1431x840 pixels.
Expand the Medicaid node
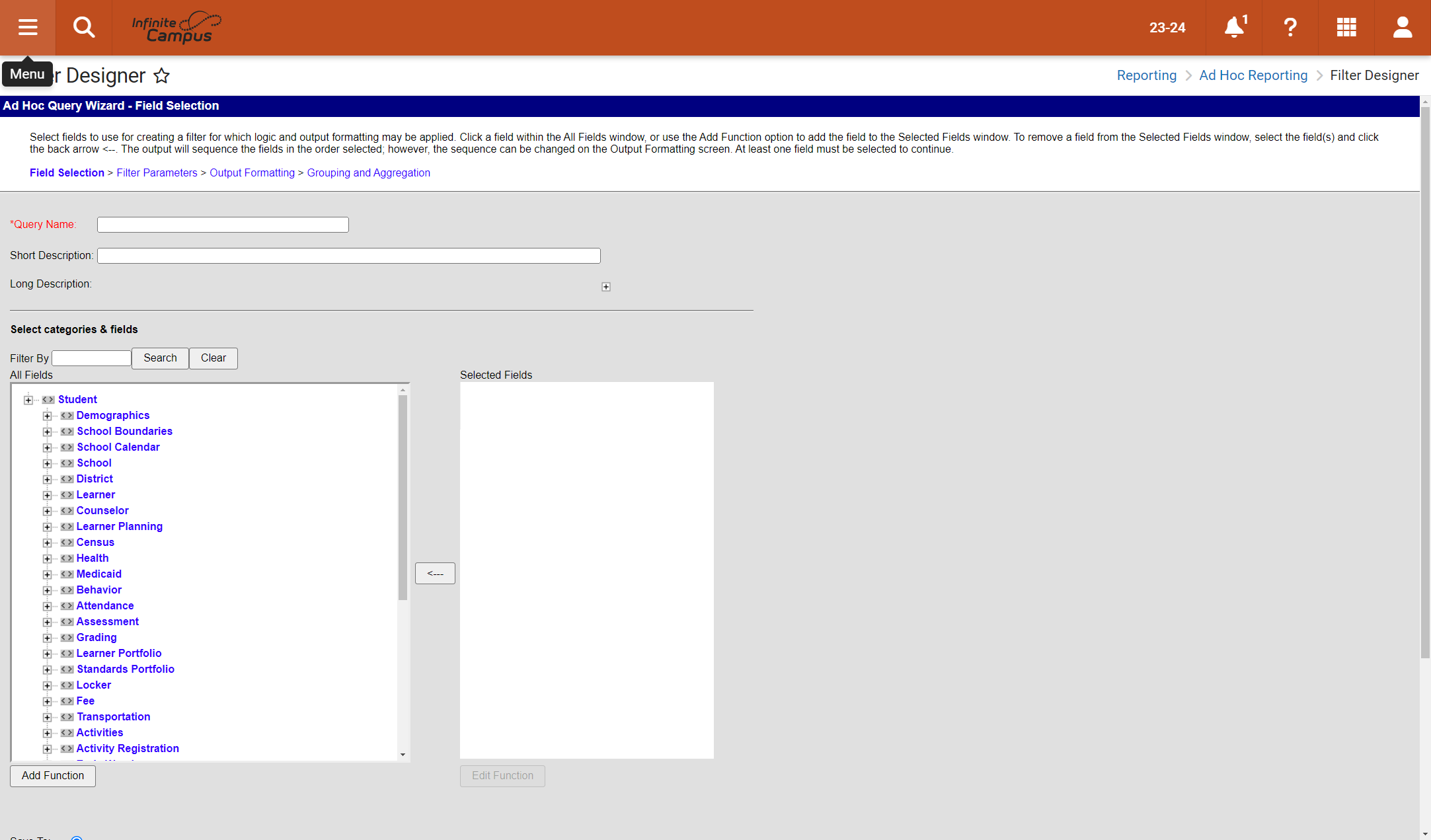tap(47, 574)
